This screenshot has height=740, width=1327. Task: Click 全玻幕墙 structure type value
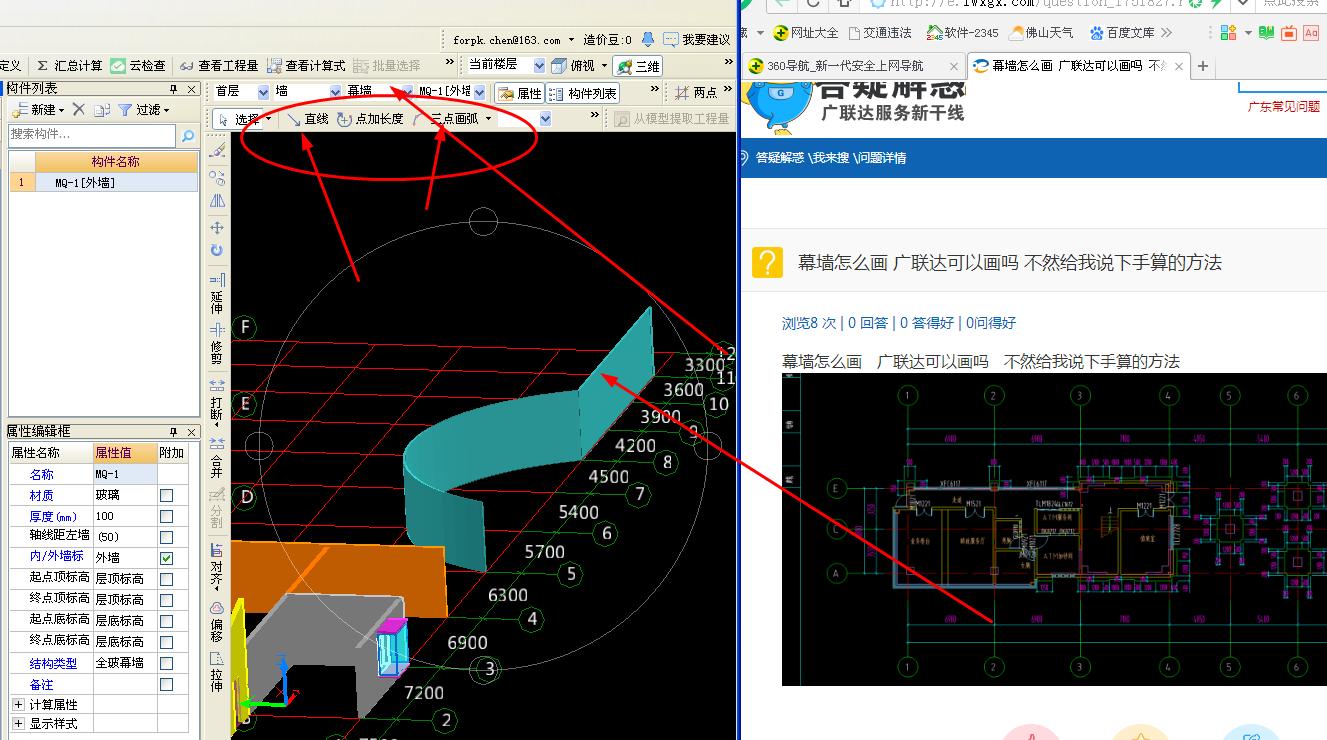[x=125, y=663]
